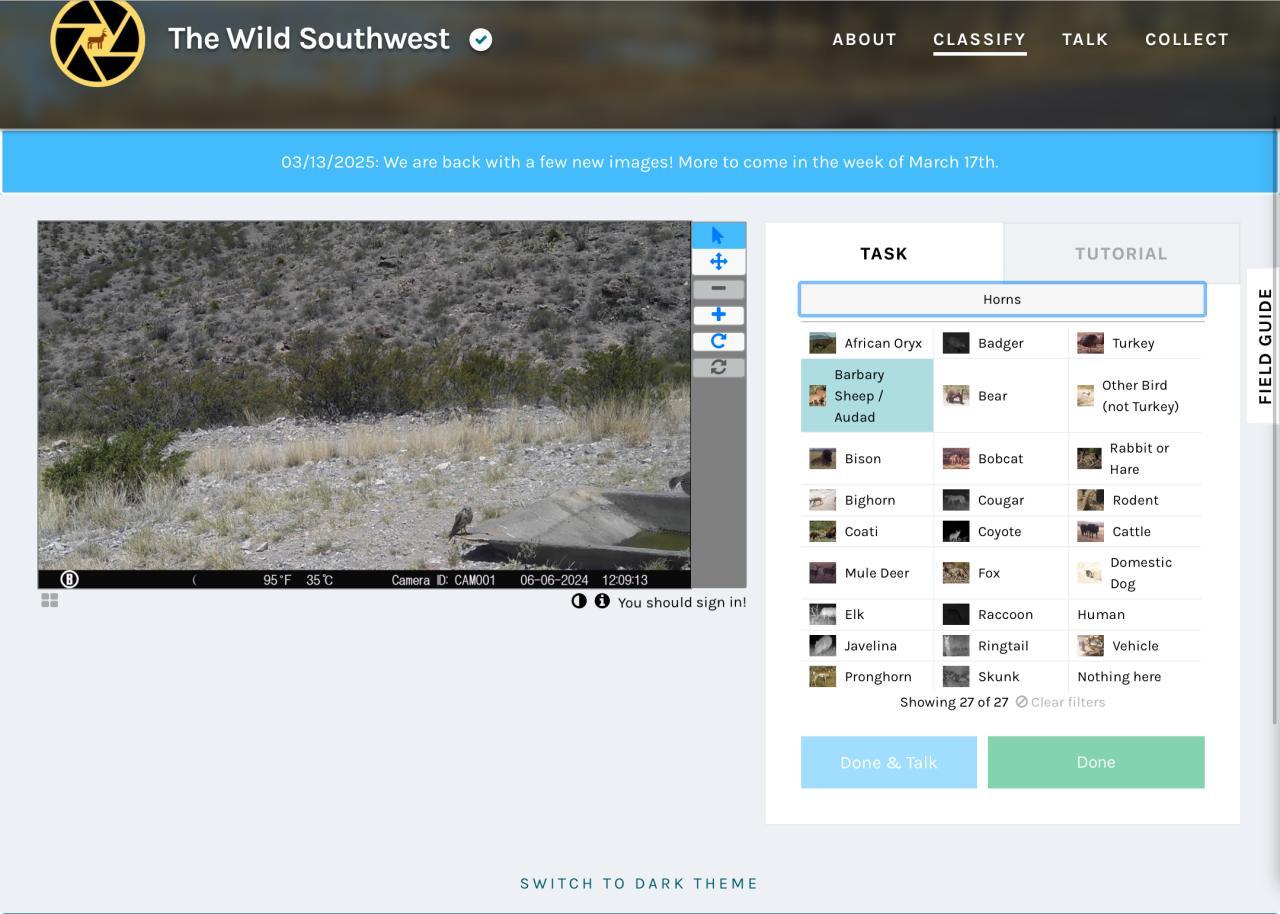Deselect Barbary Sheep / Audad choice
1280x914 pixels.
coord(866,396)
